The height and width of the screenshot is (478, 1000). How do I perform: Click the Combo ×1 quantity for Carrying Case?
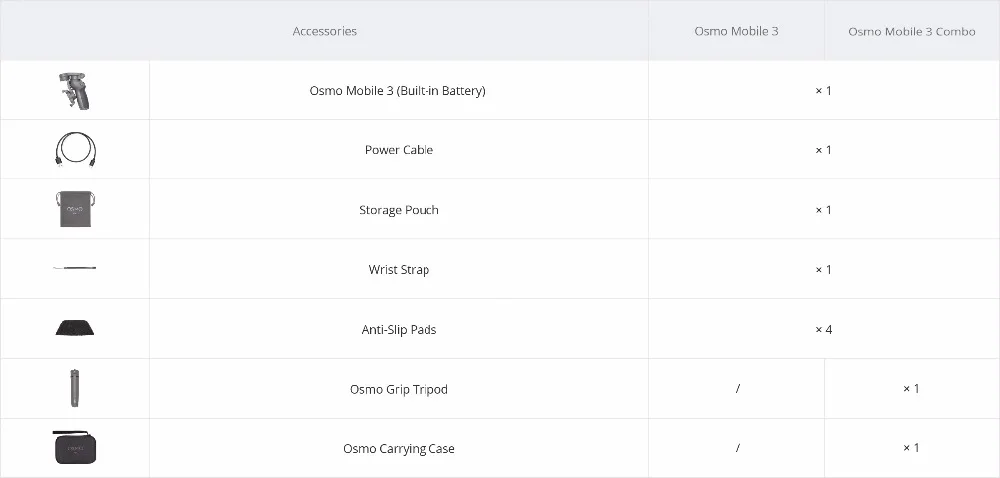pyautogui.click(x=911, y=448)
